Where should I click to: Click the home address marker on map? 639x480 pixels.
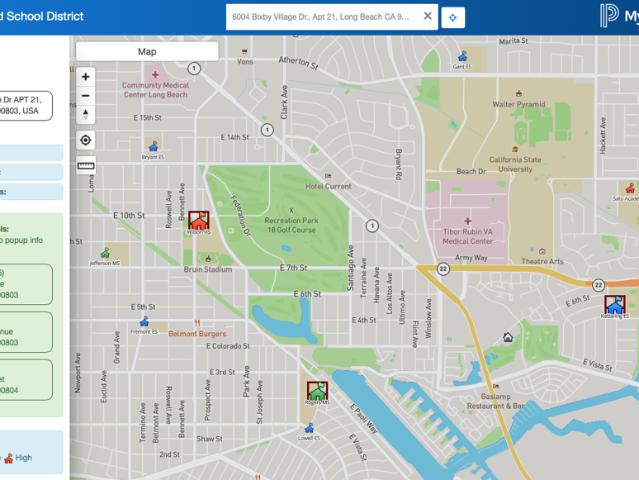coord(508,337)
